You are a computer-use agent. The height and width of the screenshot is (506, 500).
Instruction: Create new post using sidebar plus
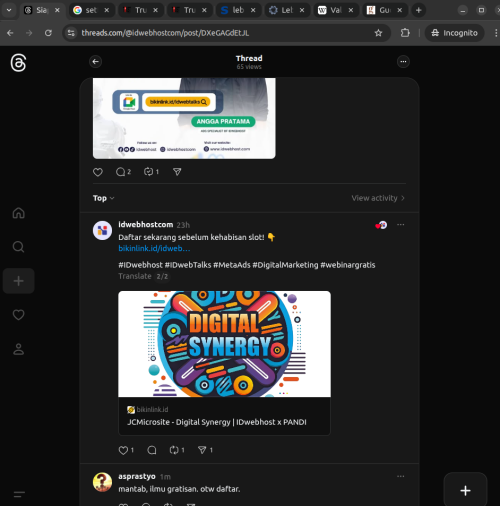(x=18, y=281)
